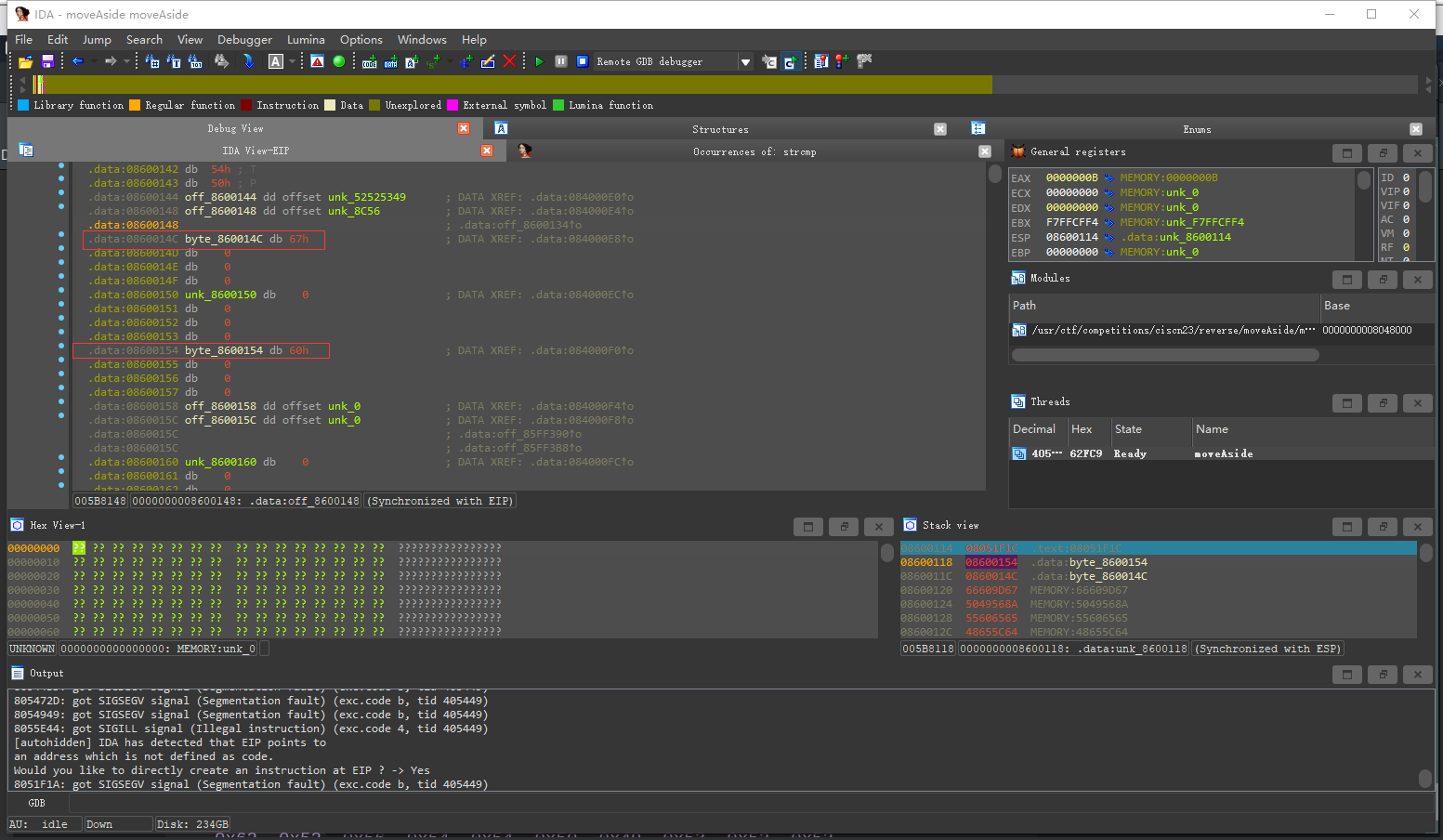Click the Modules horizontal scrollbar

pyautogui.click(x=1165, y=355)
